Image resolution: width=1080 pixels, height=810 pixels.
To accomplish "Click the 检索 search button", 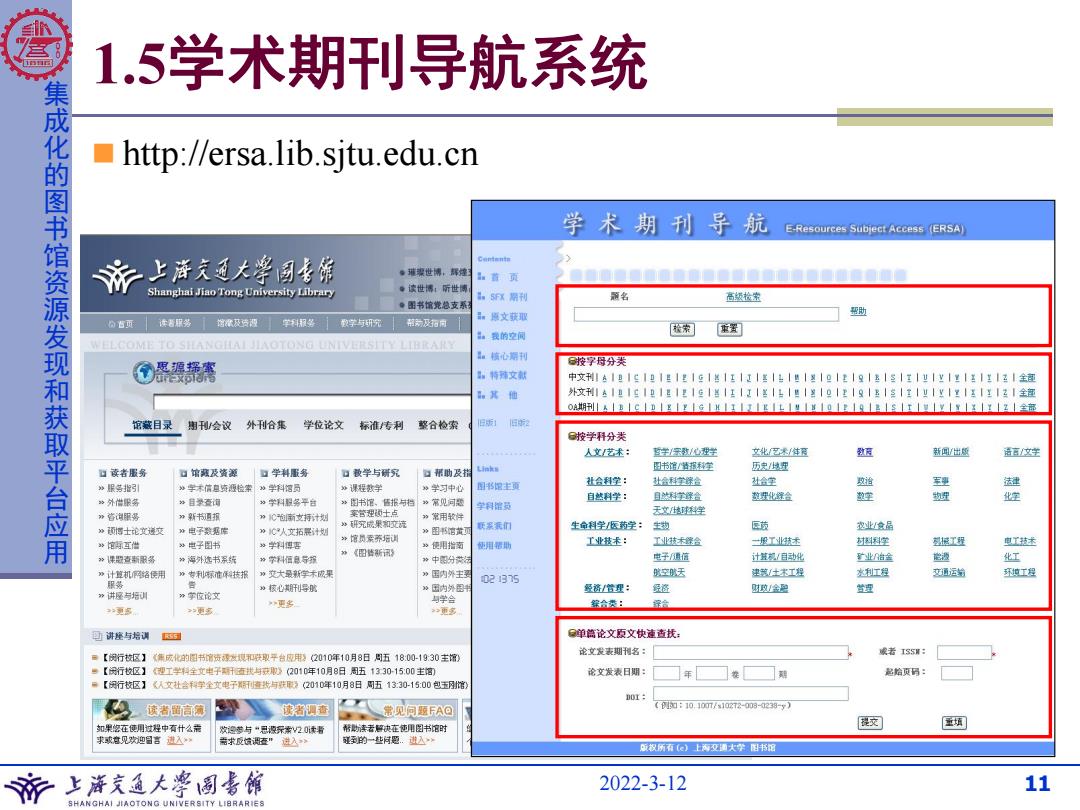I will point(682,329).
